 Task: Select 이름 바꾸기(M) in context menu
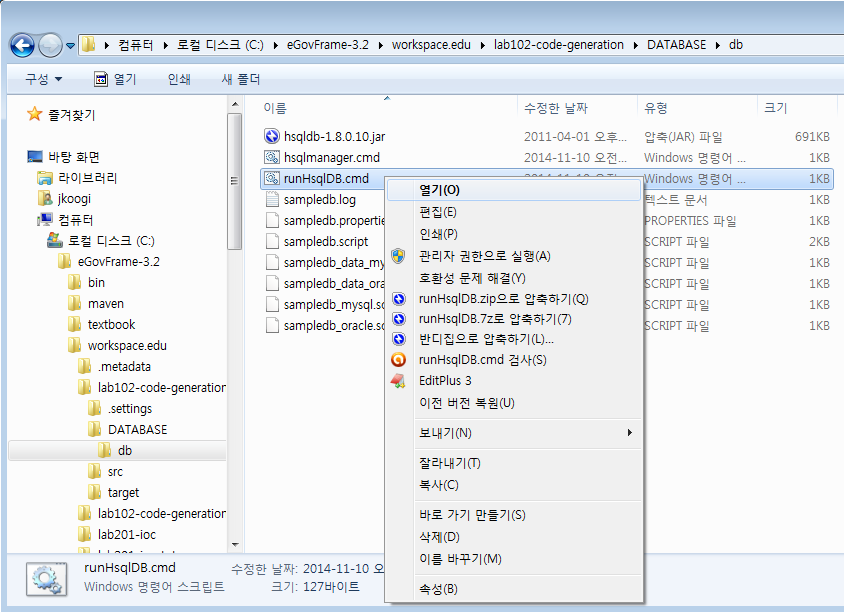tap(460, 558)
